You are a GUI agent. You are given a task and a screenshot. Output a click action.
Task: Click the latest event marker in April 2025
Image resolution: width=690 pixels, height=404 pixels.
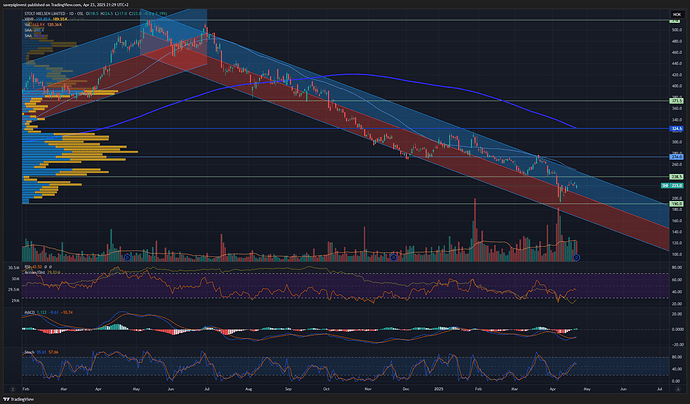pyautogui.click(x=576, y=257)
